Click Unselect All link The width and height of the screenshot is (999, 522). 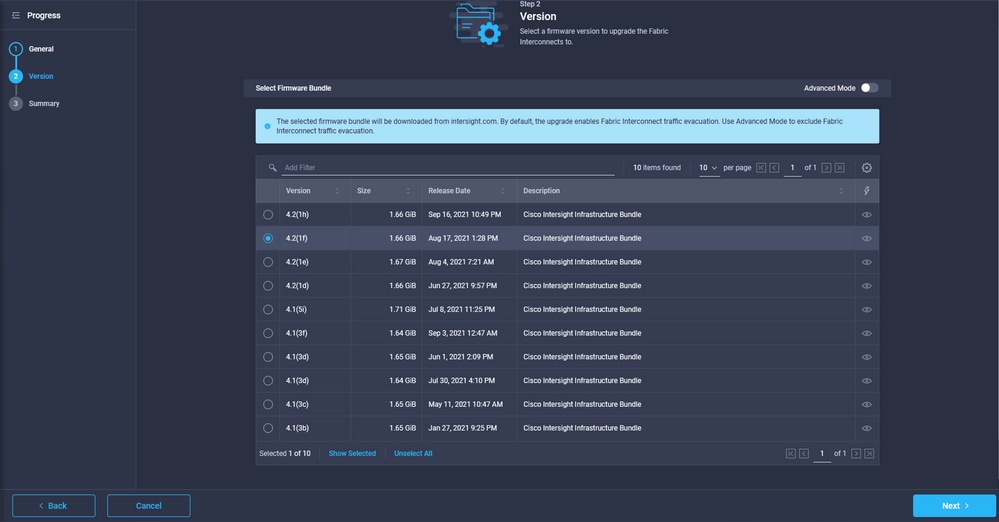(x=413, y=453)
